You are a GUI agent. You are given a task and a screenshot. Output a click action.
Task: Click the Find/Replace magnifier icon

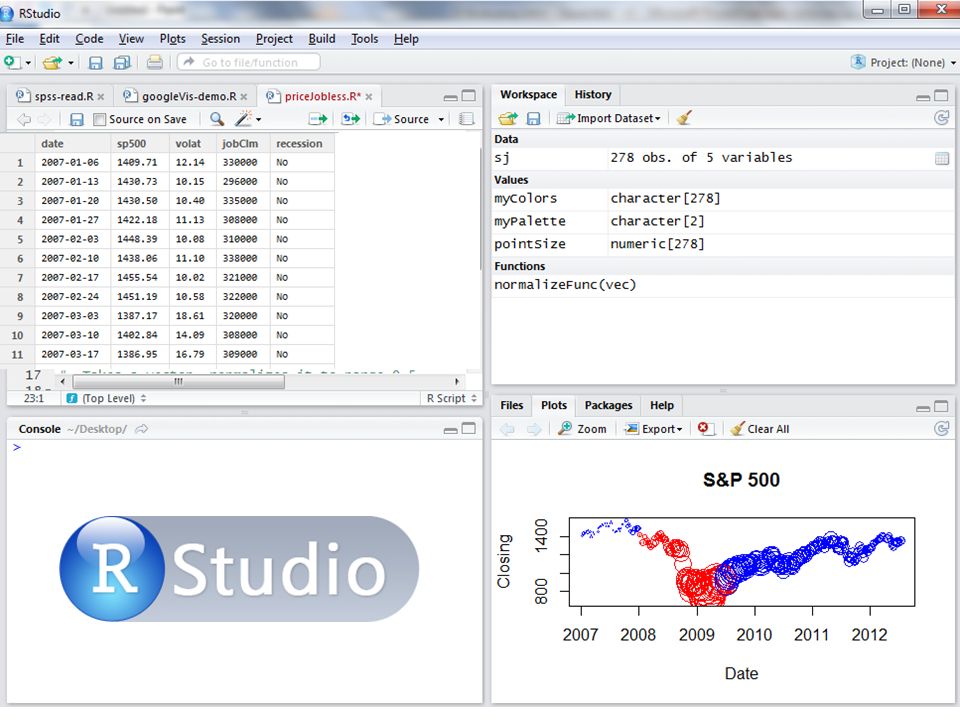pyautogui.click(x=217, y=119)
